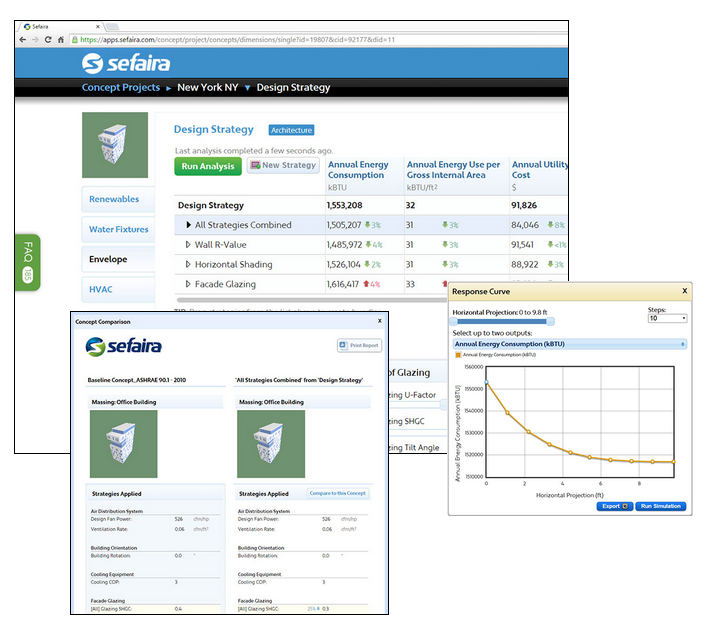The width and height of the screenshot is (710, 631).
Task: Switch to the Renewables tab
Action: tap(117, 199)
